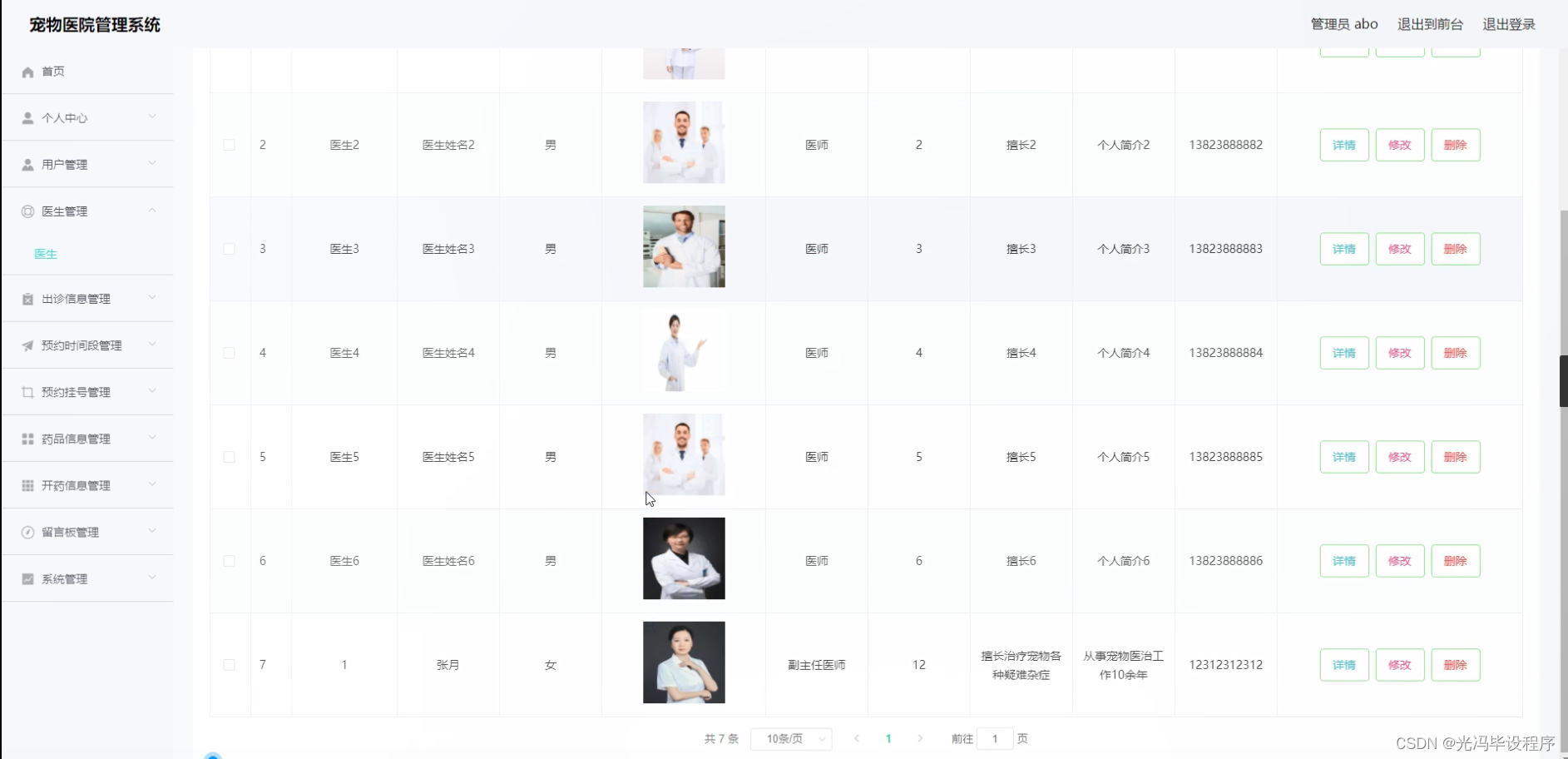Click 删除 button for 医生6
Screen dimensions: 1568x759
tap(1456, 561)
